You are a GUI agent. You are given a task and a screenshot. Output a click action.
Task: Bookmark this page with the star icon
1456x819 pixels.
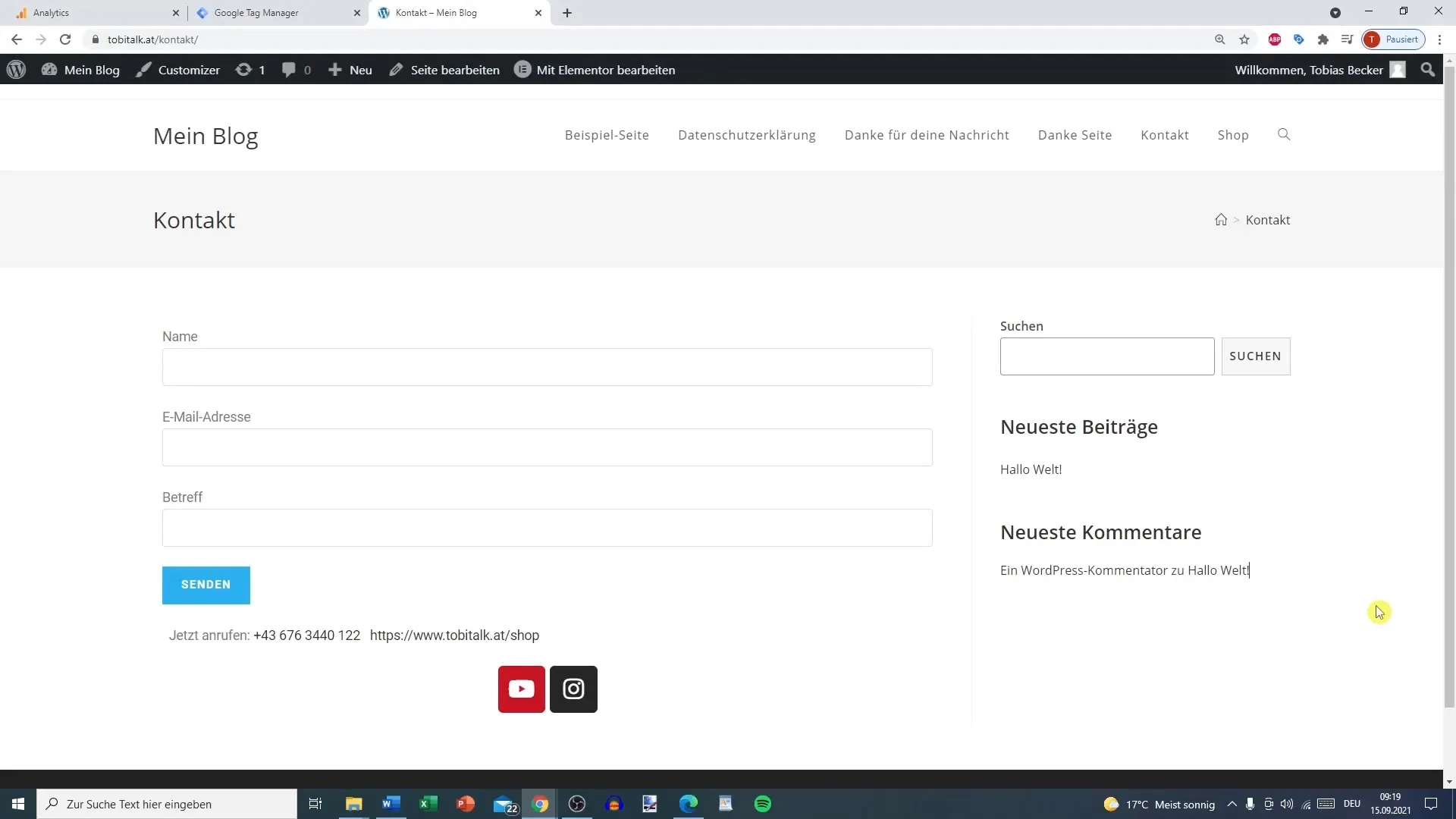point(1244,39)
